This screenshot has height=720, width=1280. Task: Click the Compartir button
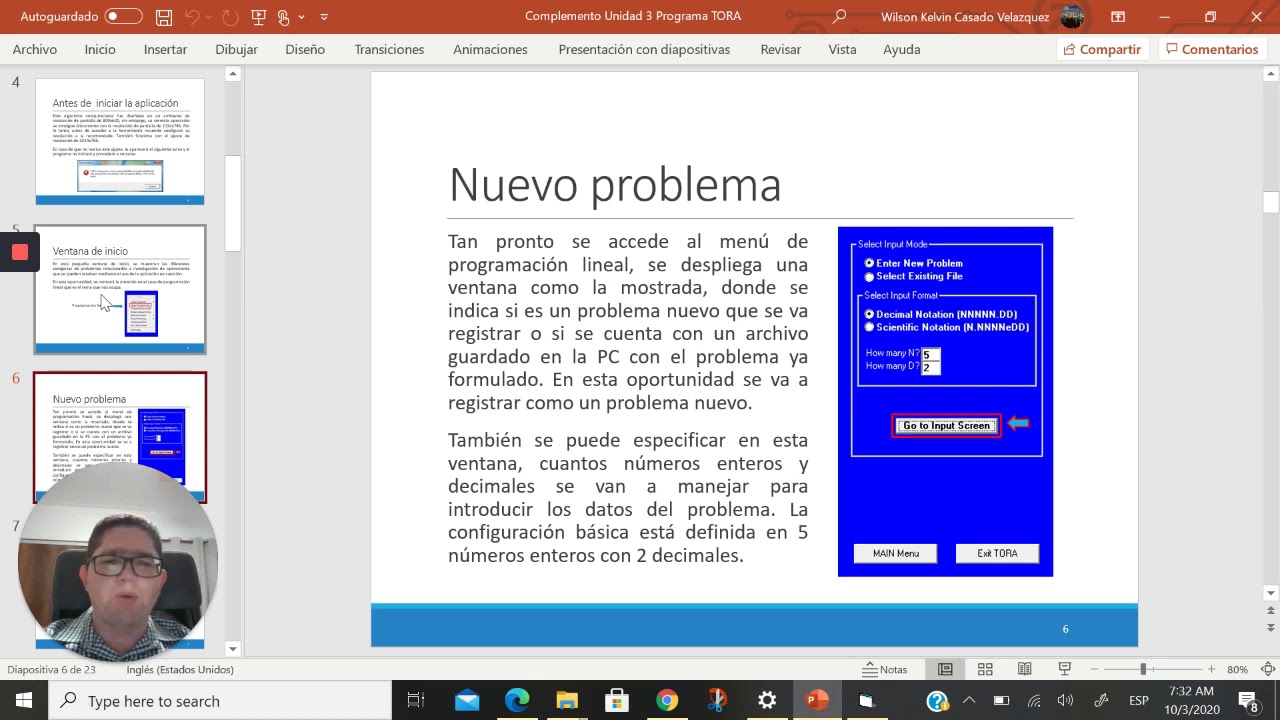point(1102,49)
